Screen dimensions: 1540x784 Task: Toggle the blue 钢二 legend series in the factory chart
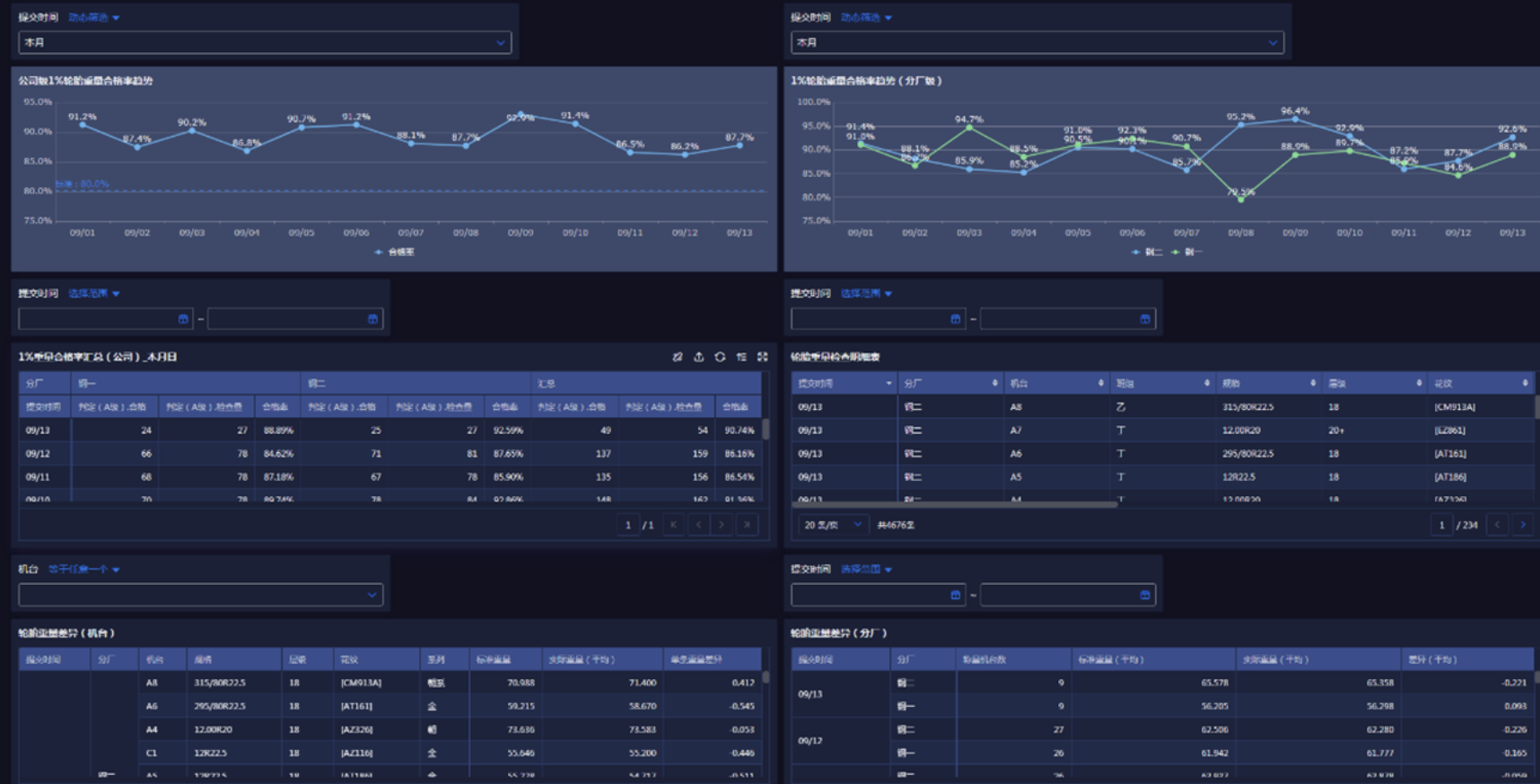1147,252
